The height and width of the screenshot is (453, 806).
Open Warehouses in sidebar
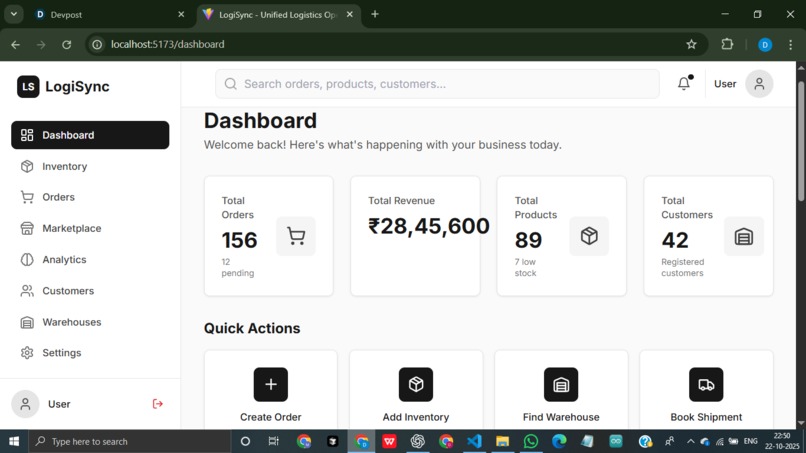click(90, 322)
